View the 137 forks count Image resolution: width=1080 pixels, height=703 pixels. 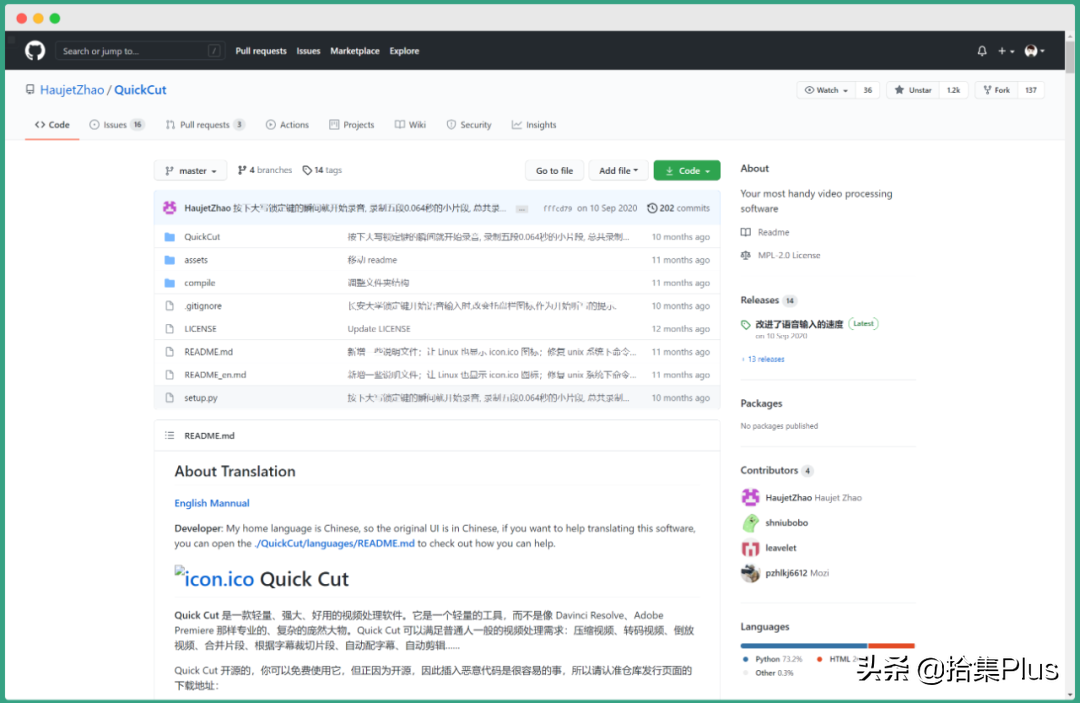[x=1030, y=90]
